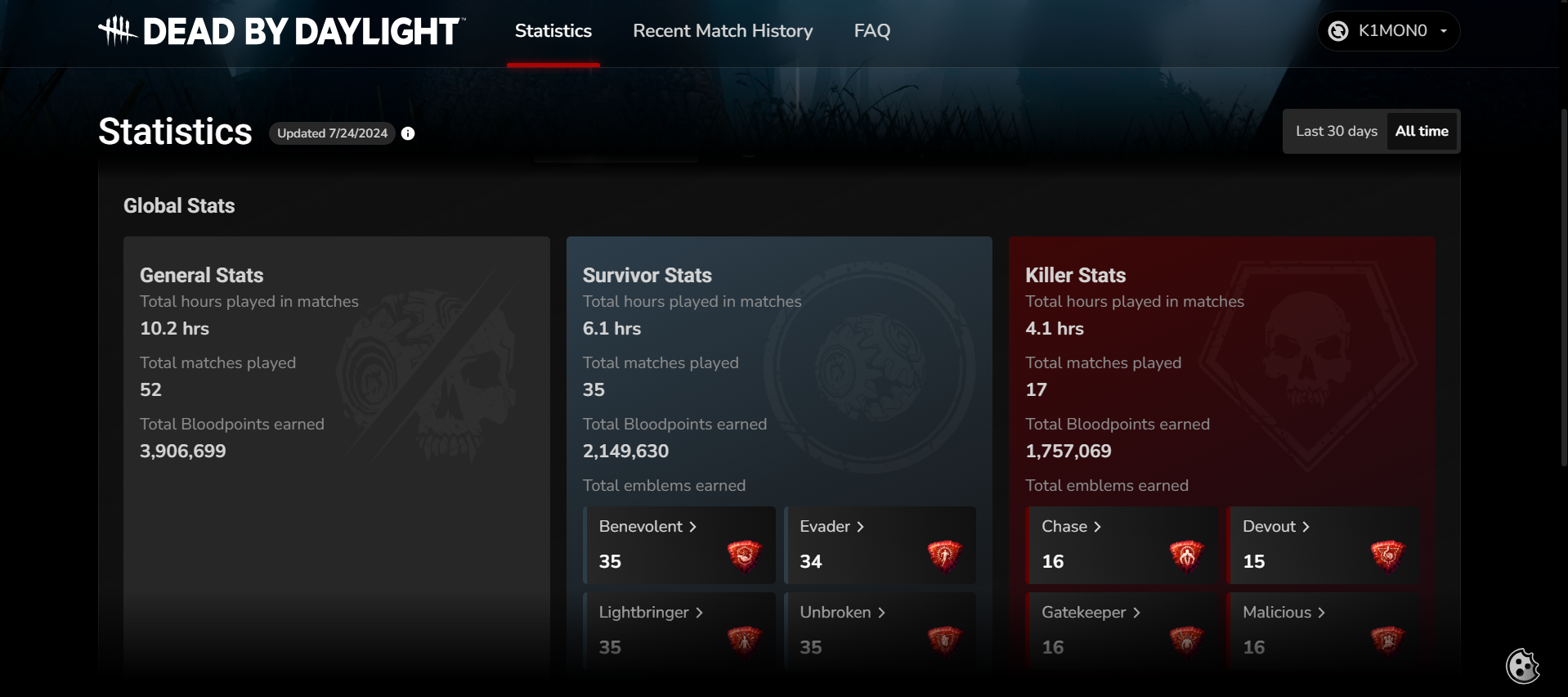The width and height of the screenshot is (1568, 697).
Task: Click the Chase emblem badge icon
Action: [x=1187, y=555]
